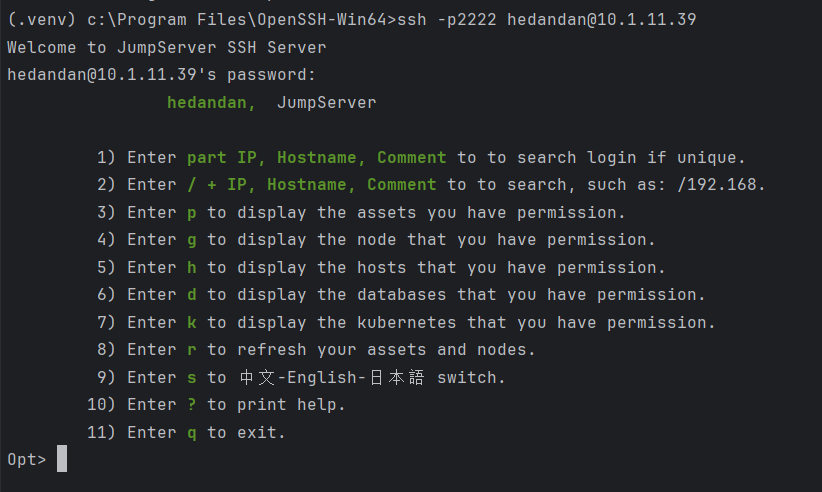Image resolution: width=822 pixels, height=492 pixels.
Task: Click the '中文-English-日本語' language text
Action: click(332, 377)
